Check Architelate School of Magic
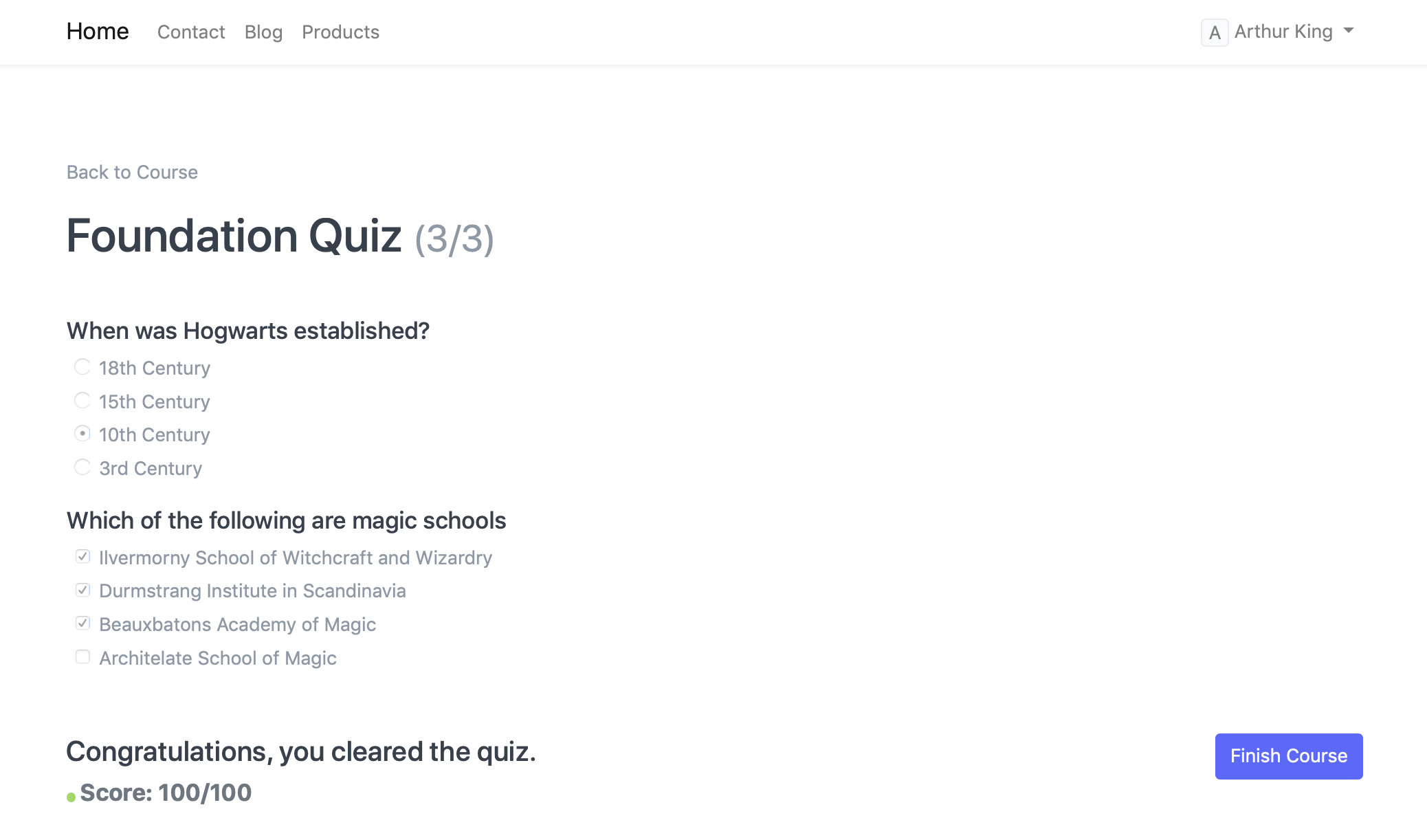The width and height of the screenshot is (1427, 840). click(82, 657)
